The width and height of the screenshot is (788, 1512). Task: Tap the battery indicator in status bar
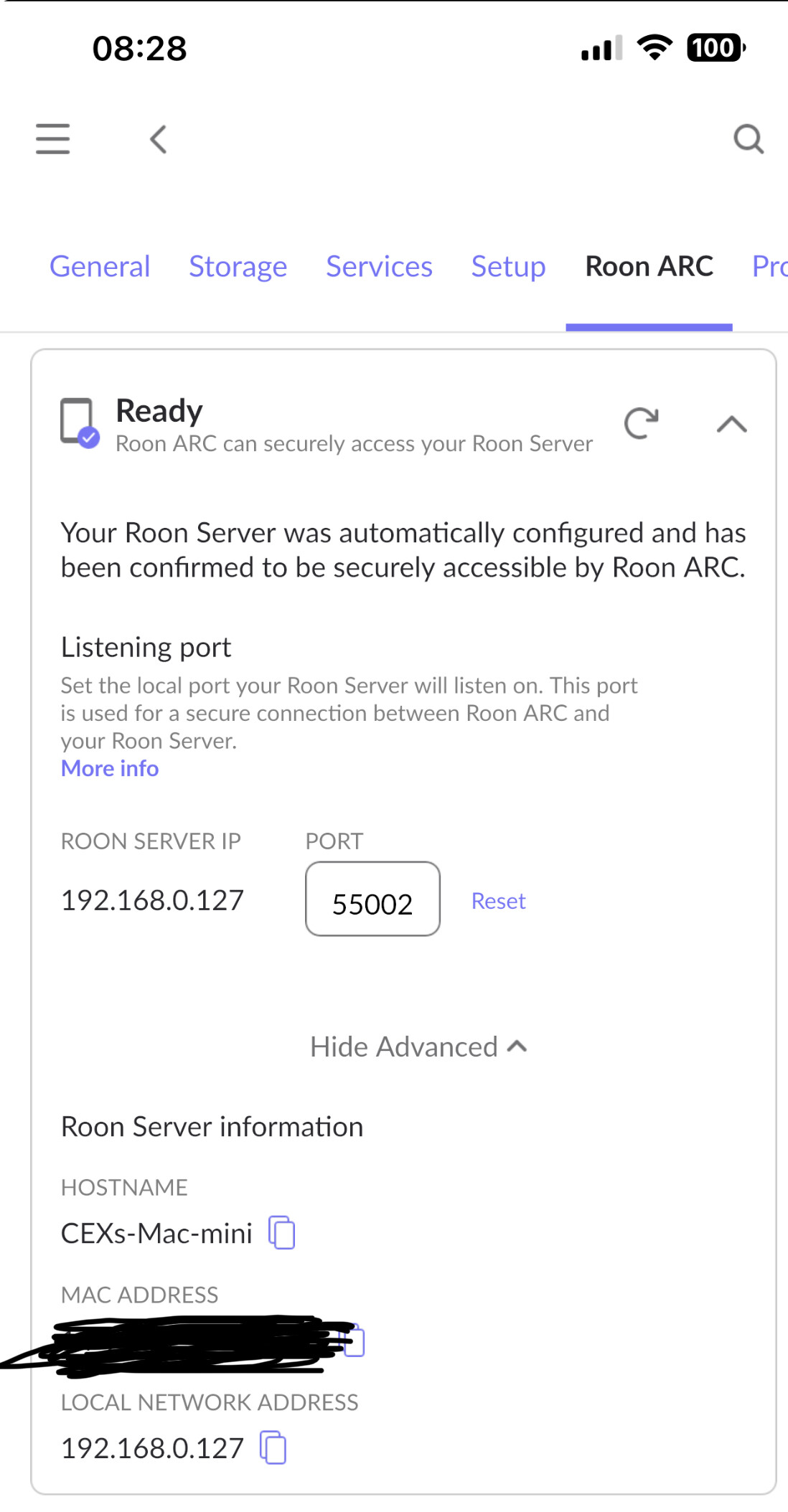pyautogui.click(x=716, y=48)
